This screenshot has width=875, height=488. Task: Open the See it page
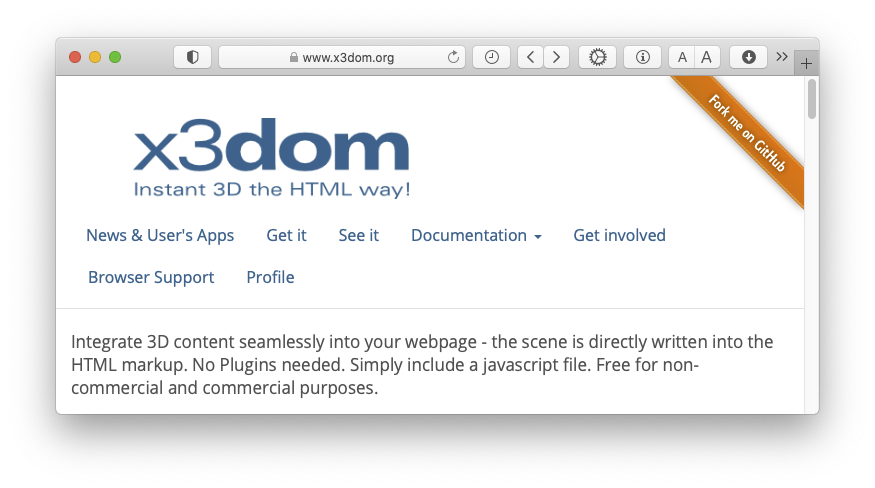[358, 235]
